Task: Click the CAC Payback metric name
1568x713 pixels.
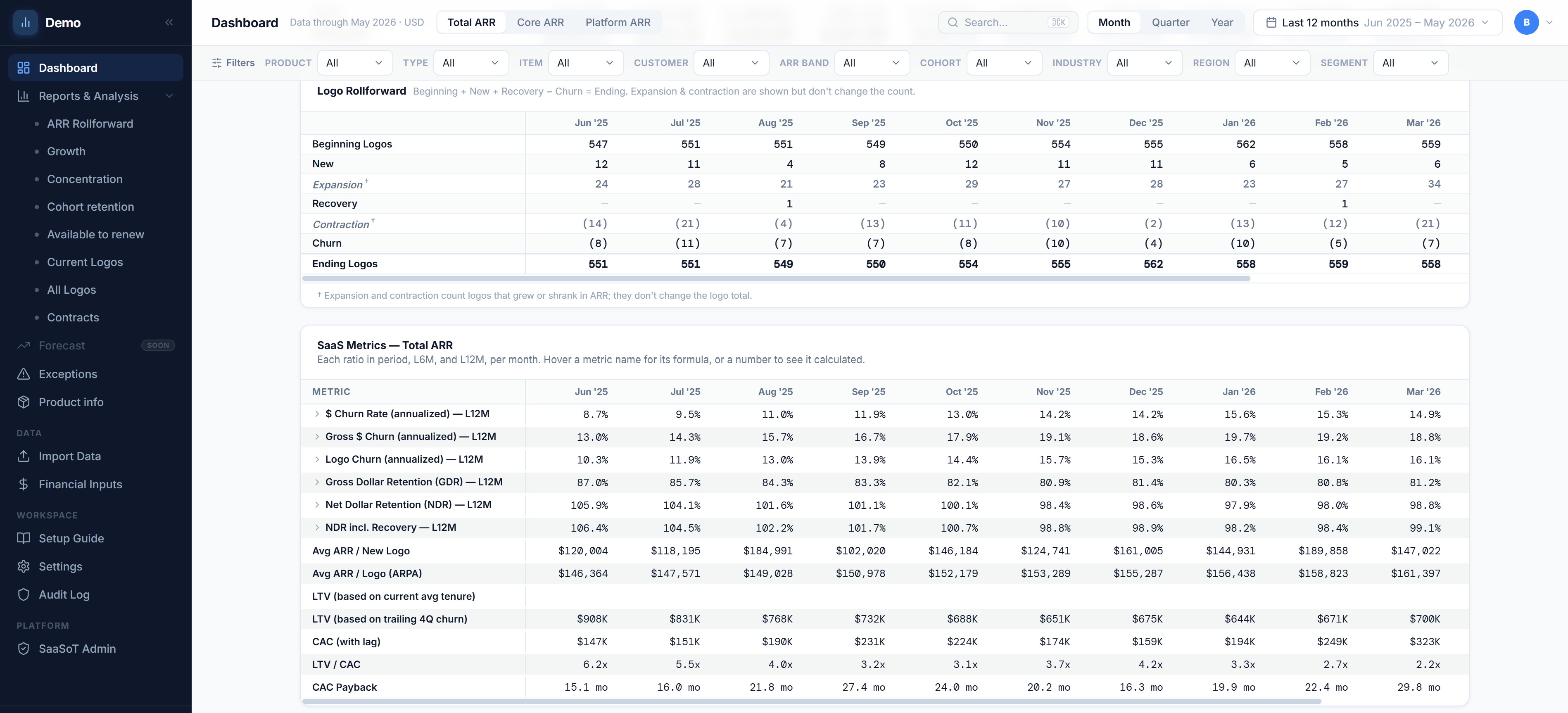Action: coord(344,687)
